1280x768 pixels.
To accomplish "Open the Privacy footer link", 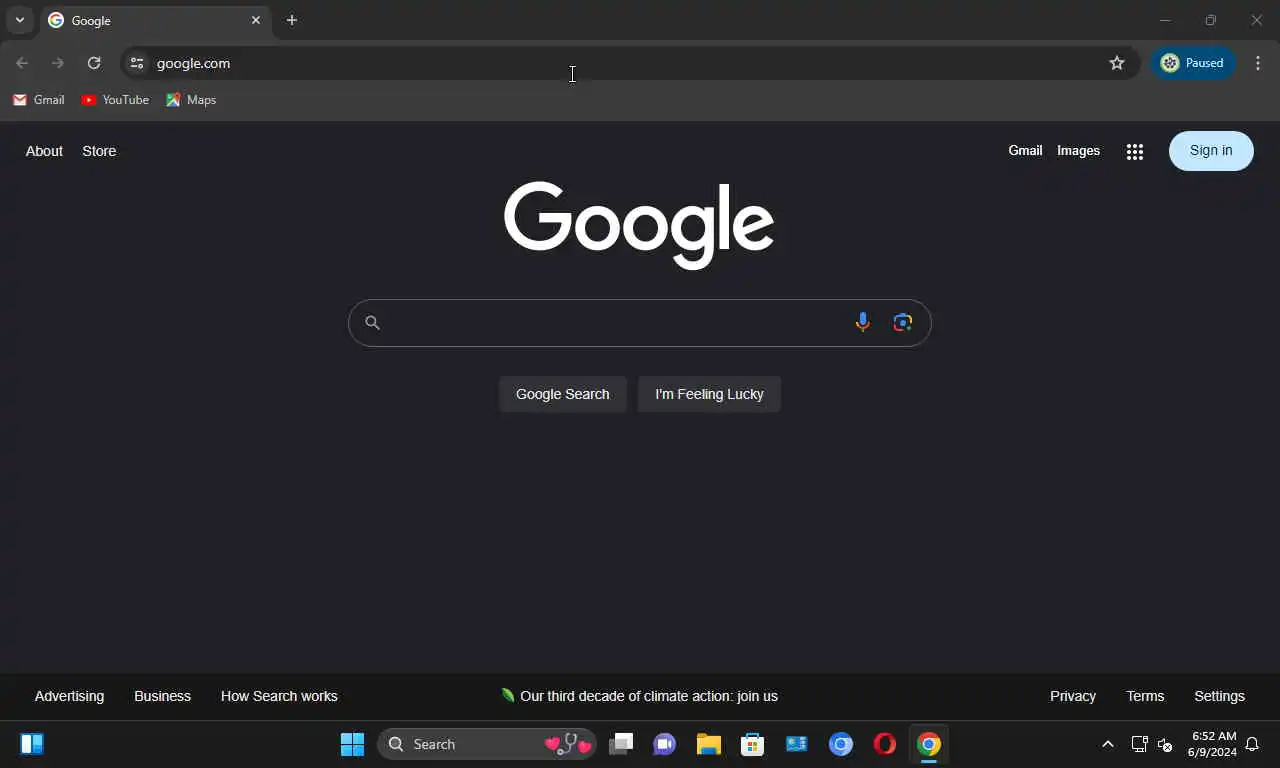I will pos(1073,696).
